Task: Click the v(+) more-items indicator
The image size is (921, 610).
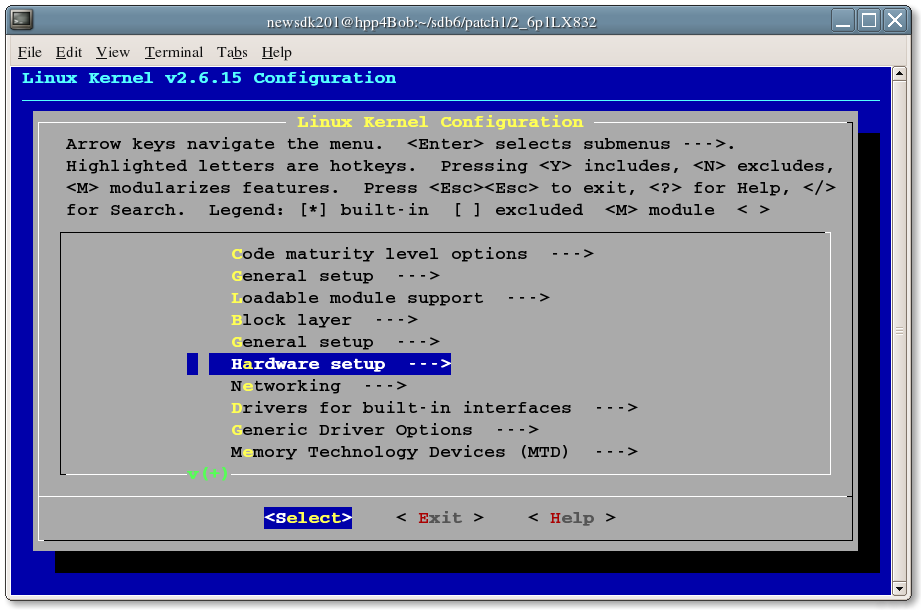Action: coord(208,474)
